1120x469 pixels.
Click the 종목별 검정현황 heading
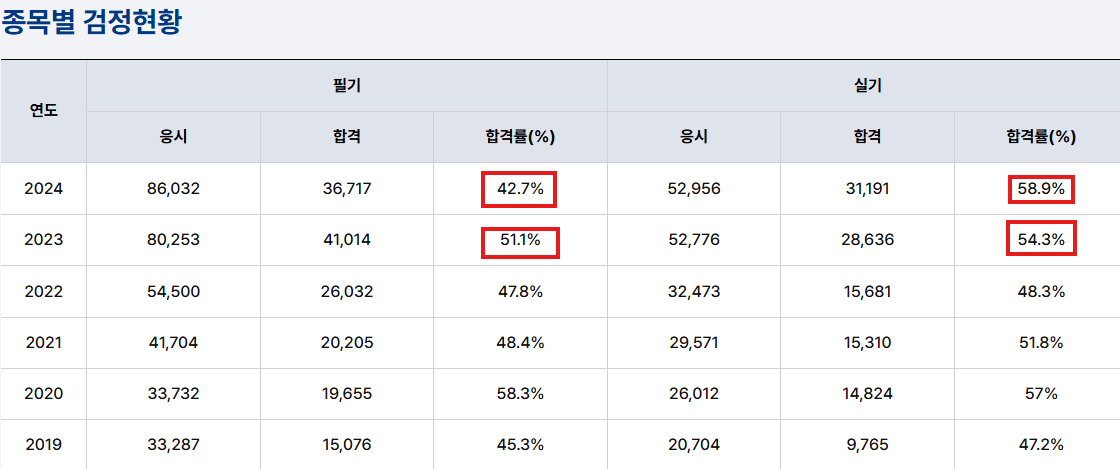click(91, 24)
